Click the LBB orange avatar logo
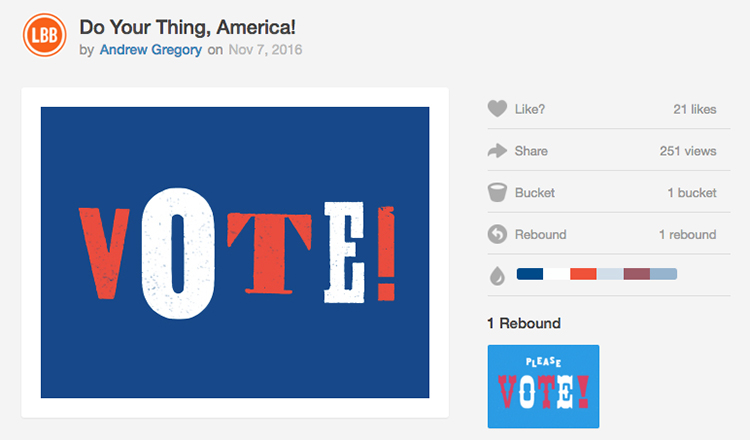 click(43, 36)
